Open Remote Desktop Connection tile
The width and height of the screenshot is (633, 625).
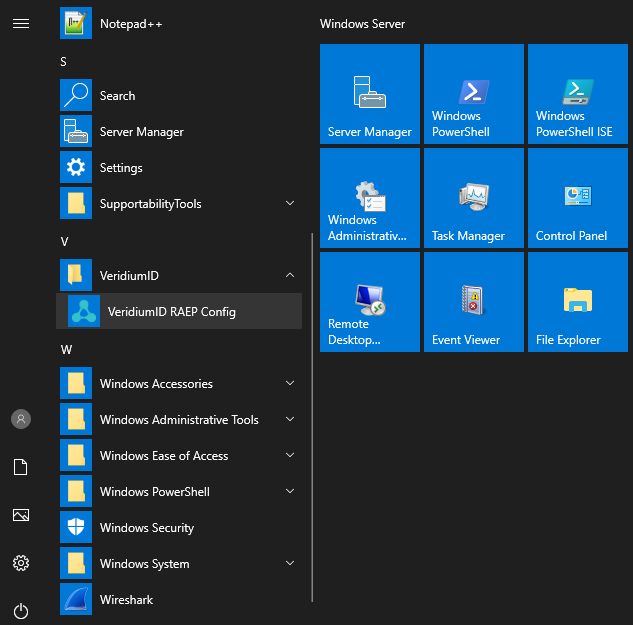(370, 303)
